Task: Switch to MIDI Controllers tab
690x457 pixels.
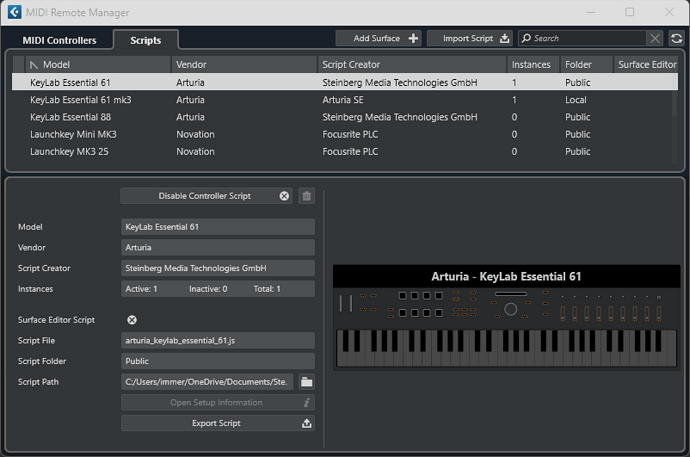Action: [x=59, y=40]
